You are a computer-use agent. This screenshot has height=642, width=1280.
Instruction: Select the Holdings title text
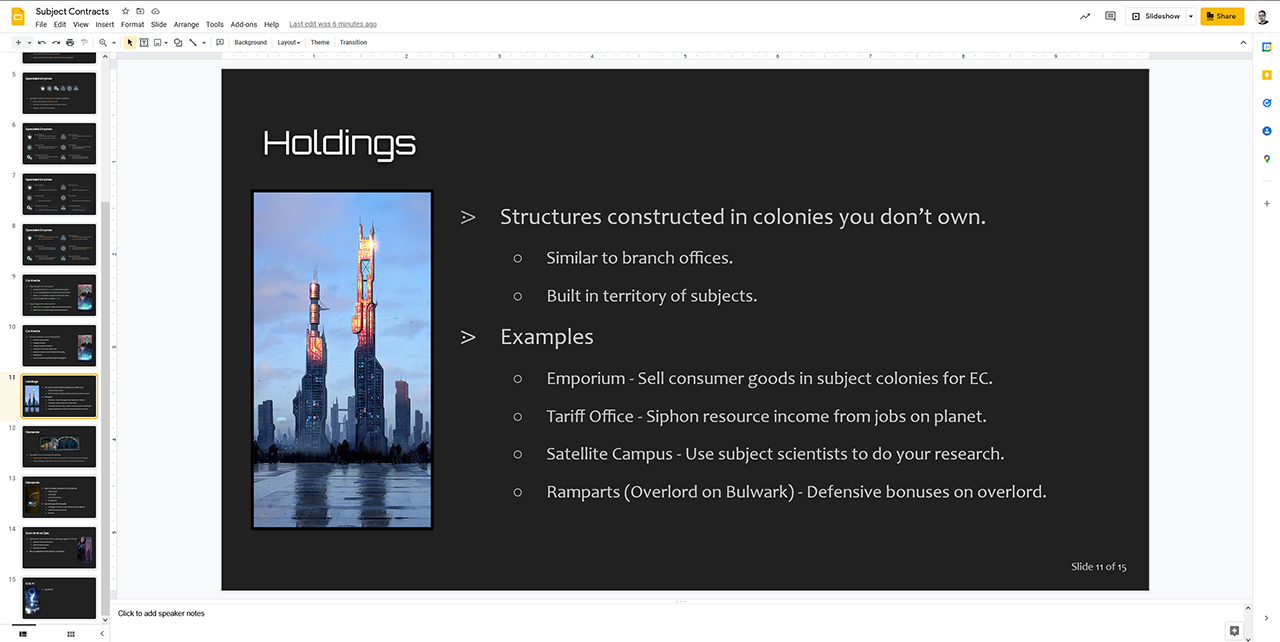click(x=339, y=144)
